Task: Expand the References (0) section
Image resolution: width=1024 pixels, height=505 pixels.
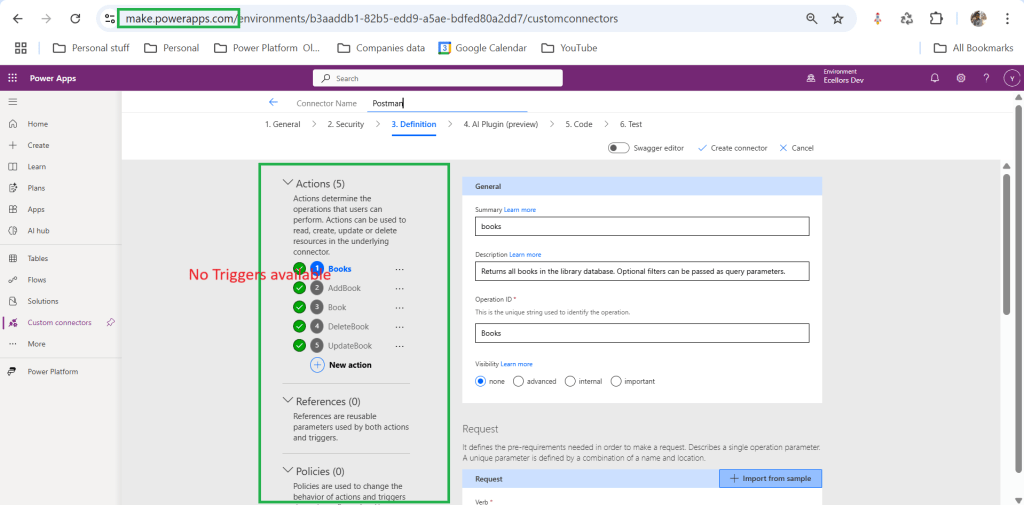Action: [x=288, y=401]
